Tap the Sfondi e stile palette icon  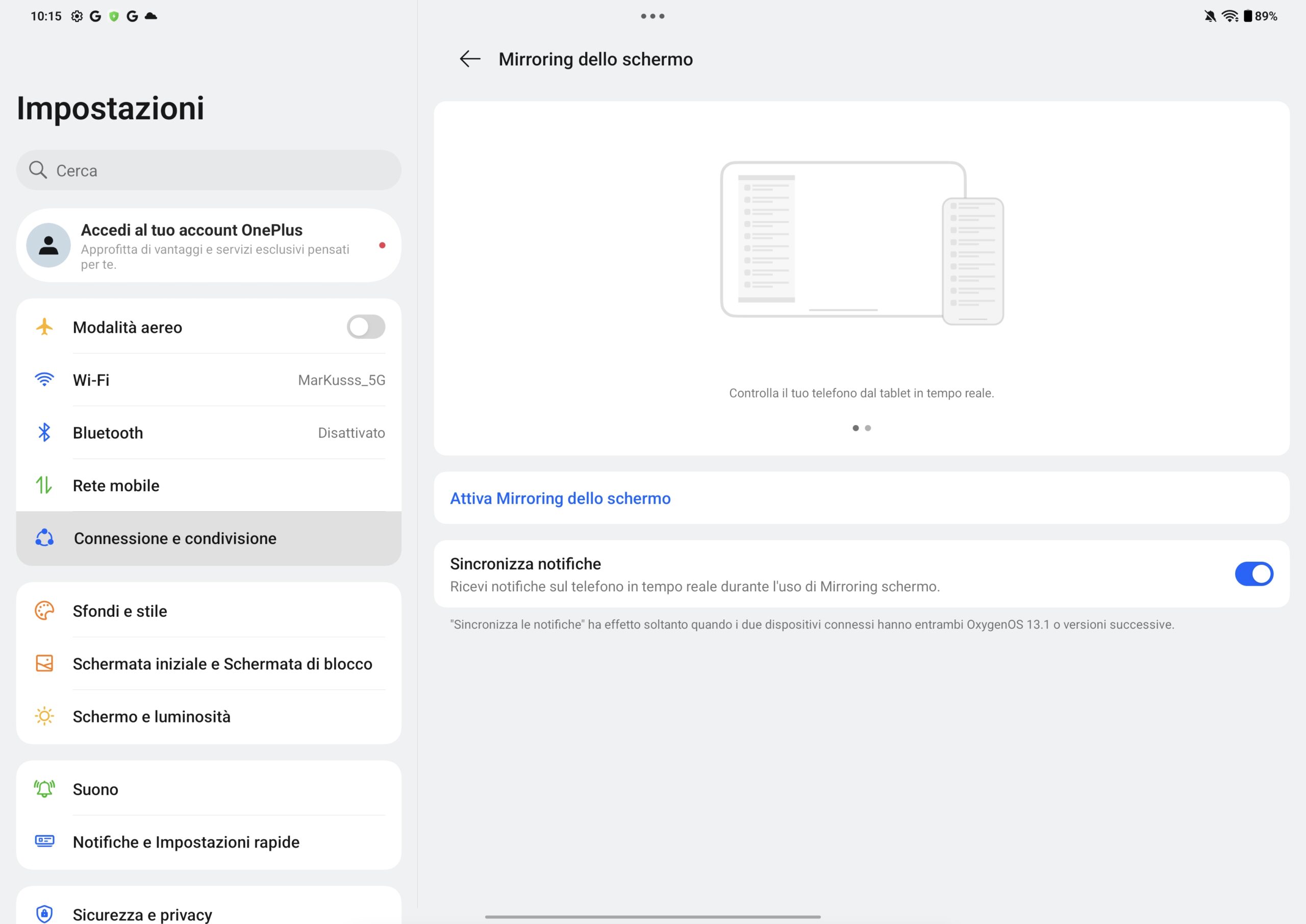pyautogui.click(x=44, y=611)
